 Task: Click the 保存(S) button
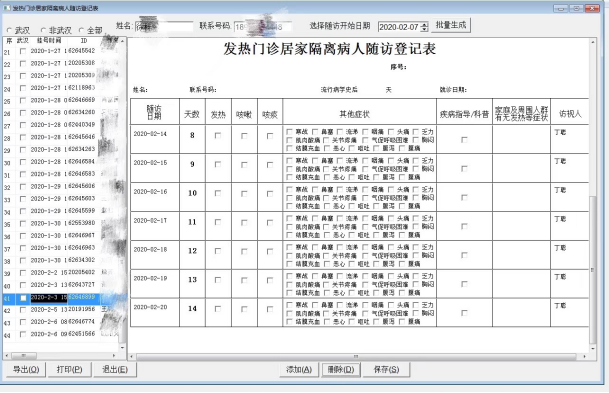pos(386,370)
